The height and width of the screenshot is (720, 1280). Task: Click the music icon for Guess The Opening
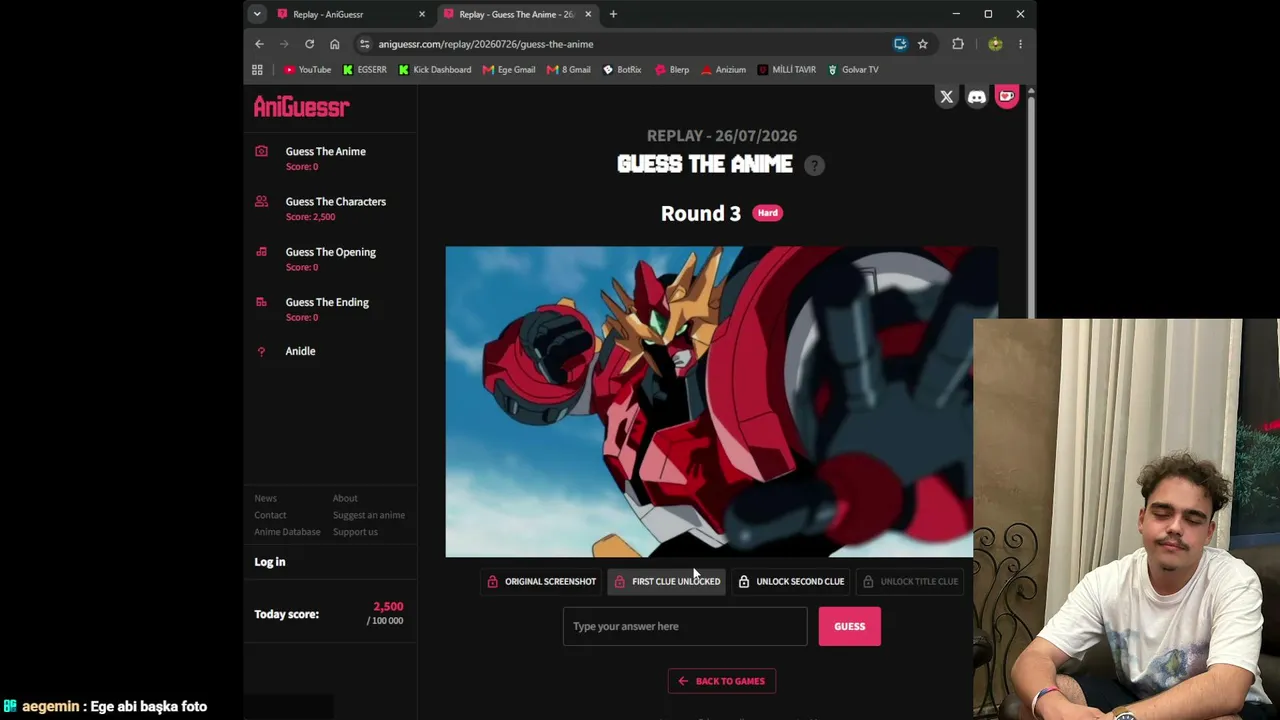262,252
